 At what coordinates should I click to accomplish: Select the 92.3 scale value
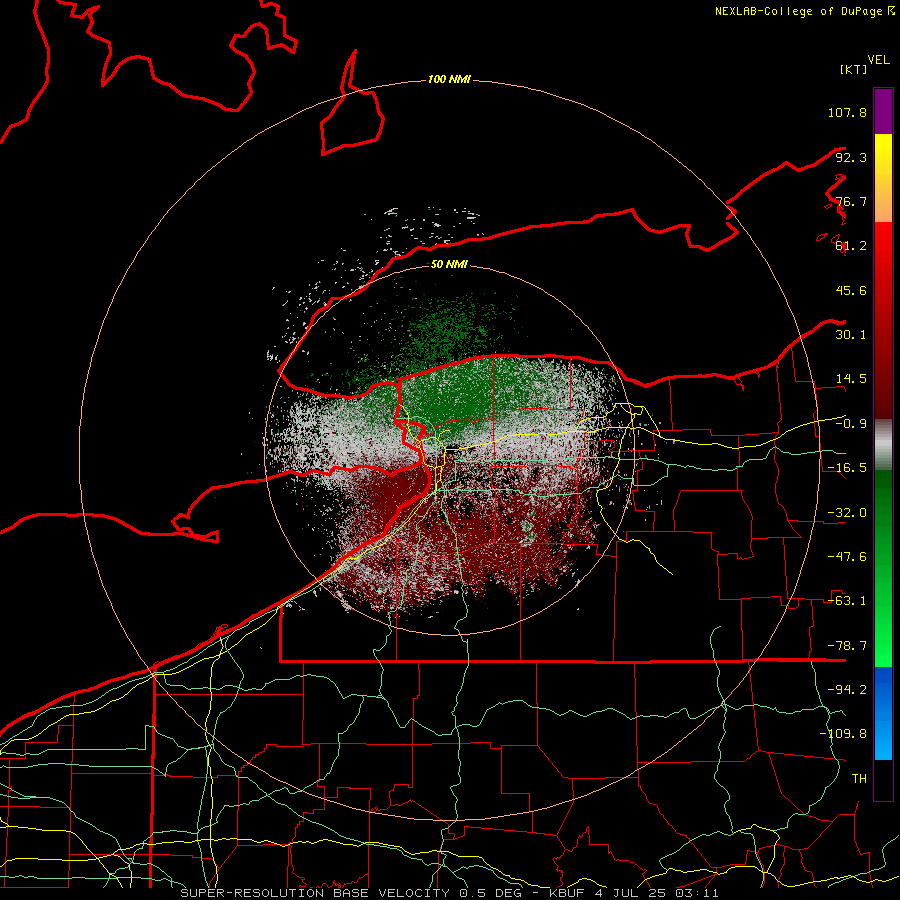(851, 157)
